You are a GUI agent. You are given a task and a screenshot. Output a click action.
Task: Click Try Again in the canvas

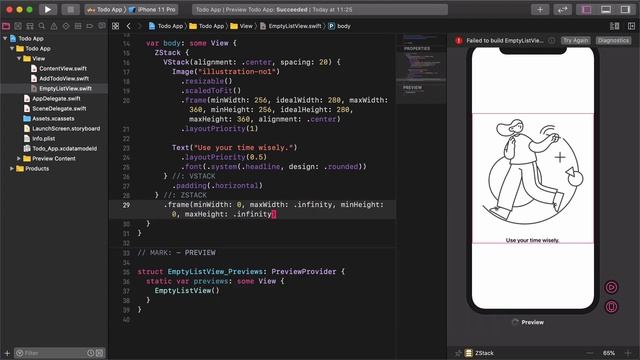point(576,40)
